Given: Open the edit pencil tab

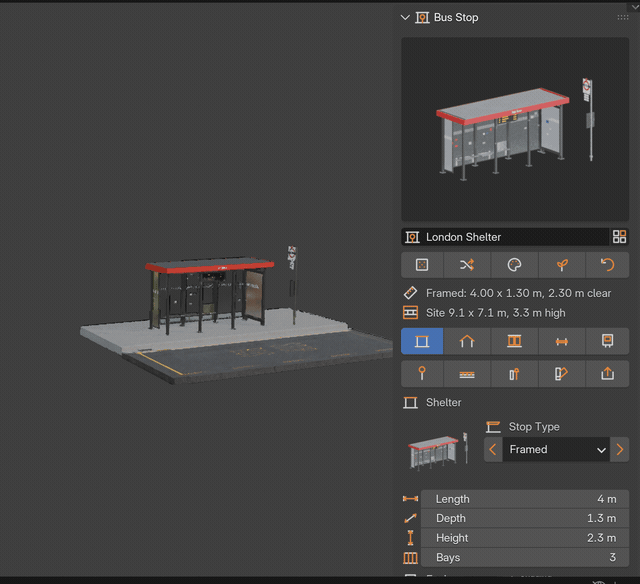Looking at the screenshot, I should coord(562,373).
